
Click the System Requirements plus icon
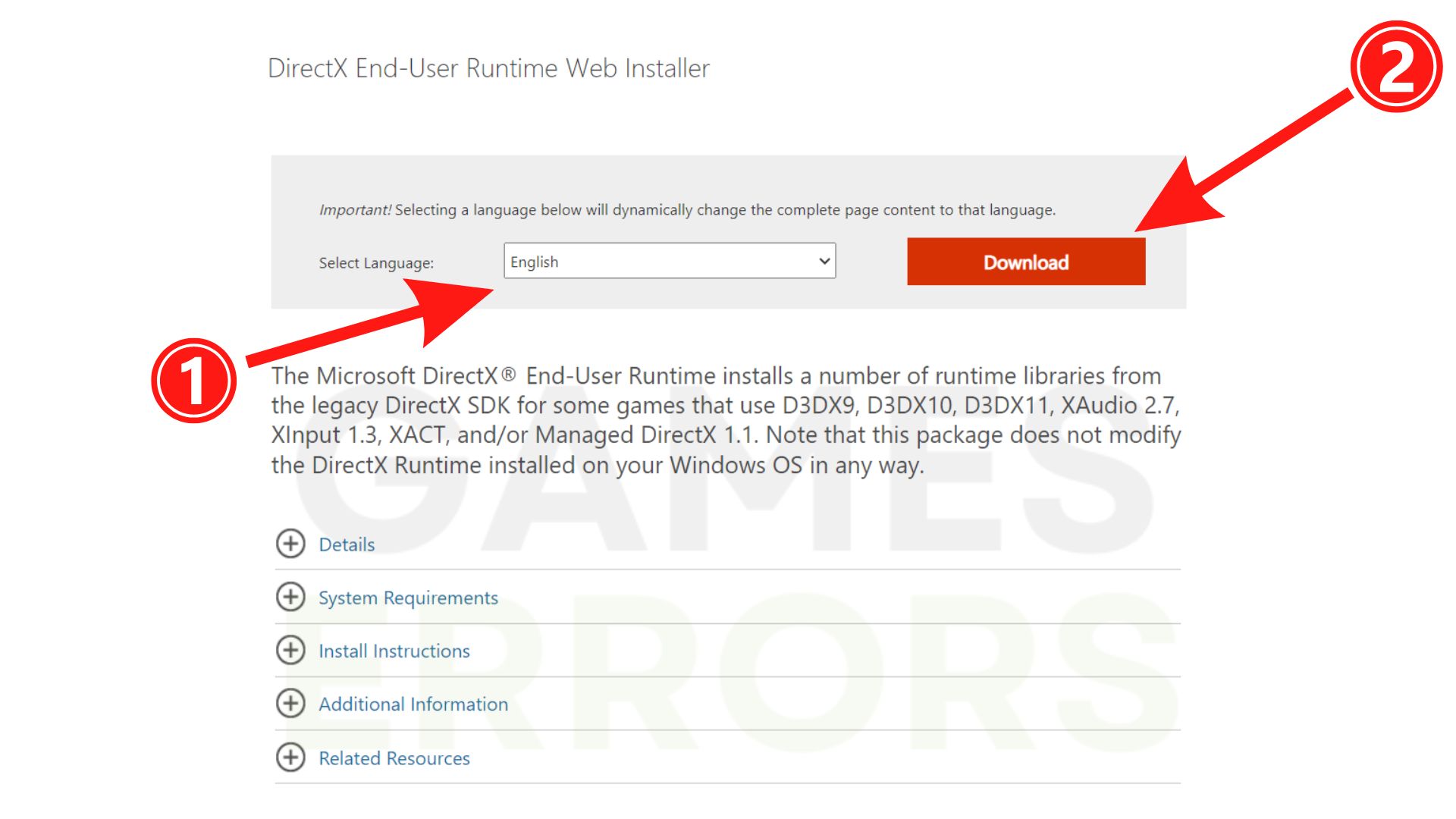coord(290,597)
